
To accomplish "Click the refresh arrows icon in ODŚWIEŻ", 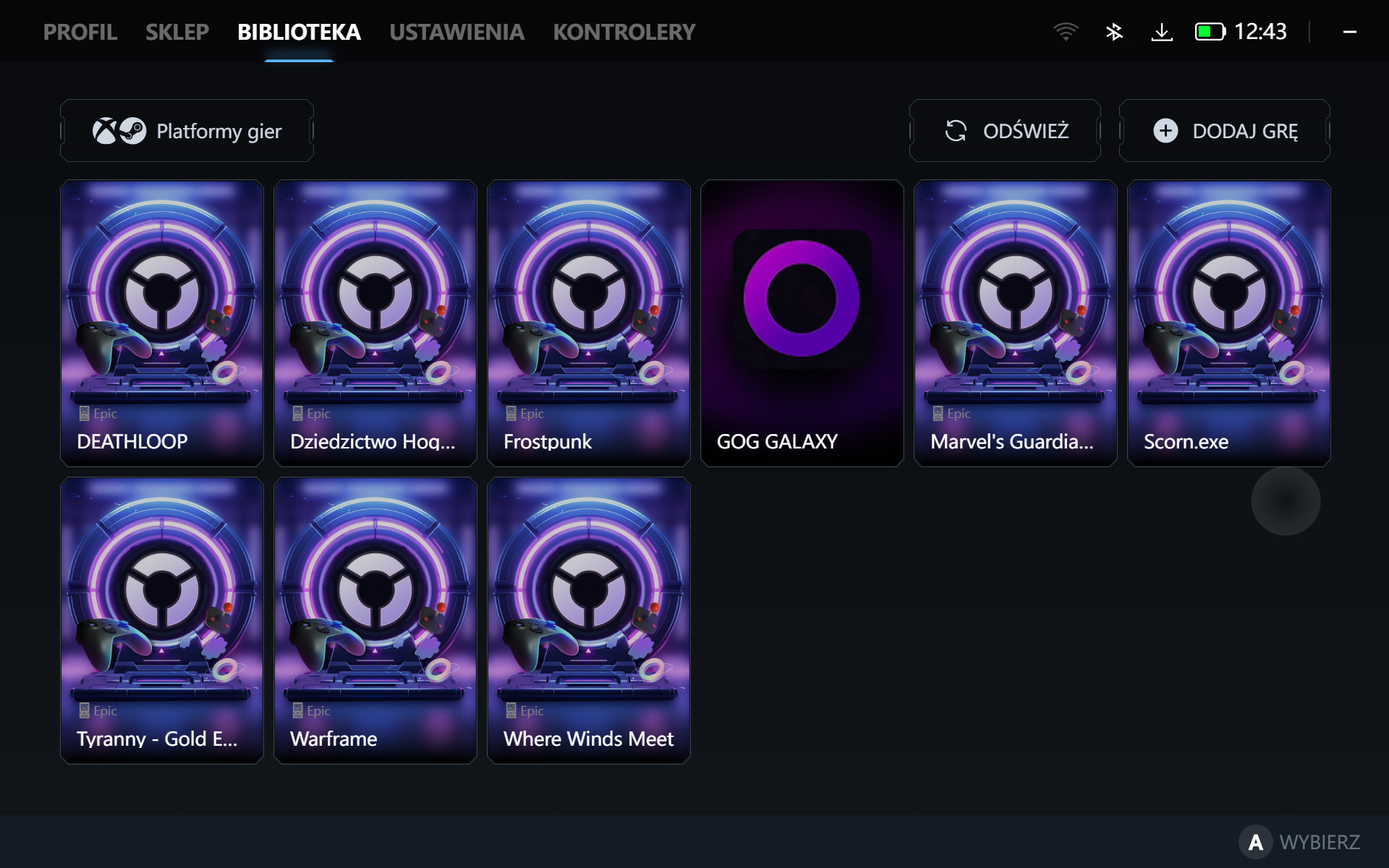I will pos(956,131).
